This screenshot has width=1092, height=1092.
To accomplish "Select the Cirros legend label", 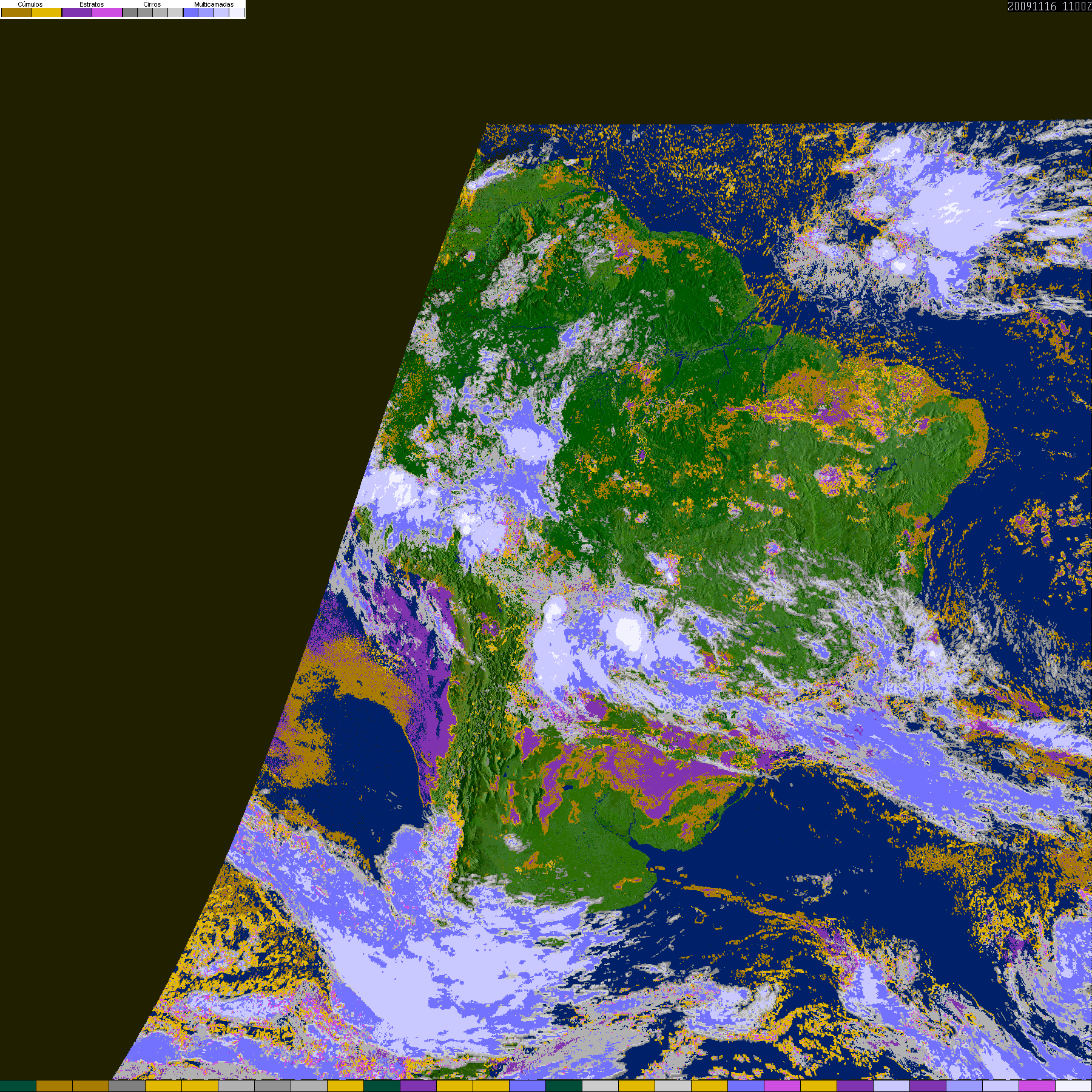I will pos(152,4).
